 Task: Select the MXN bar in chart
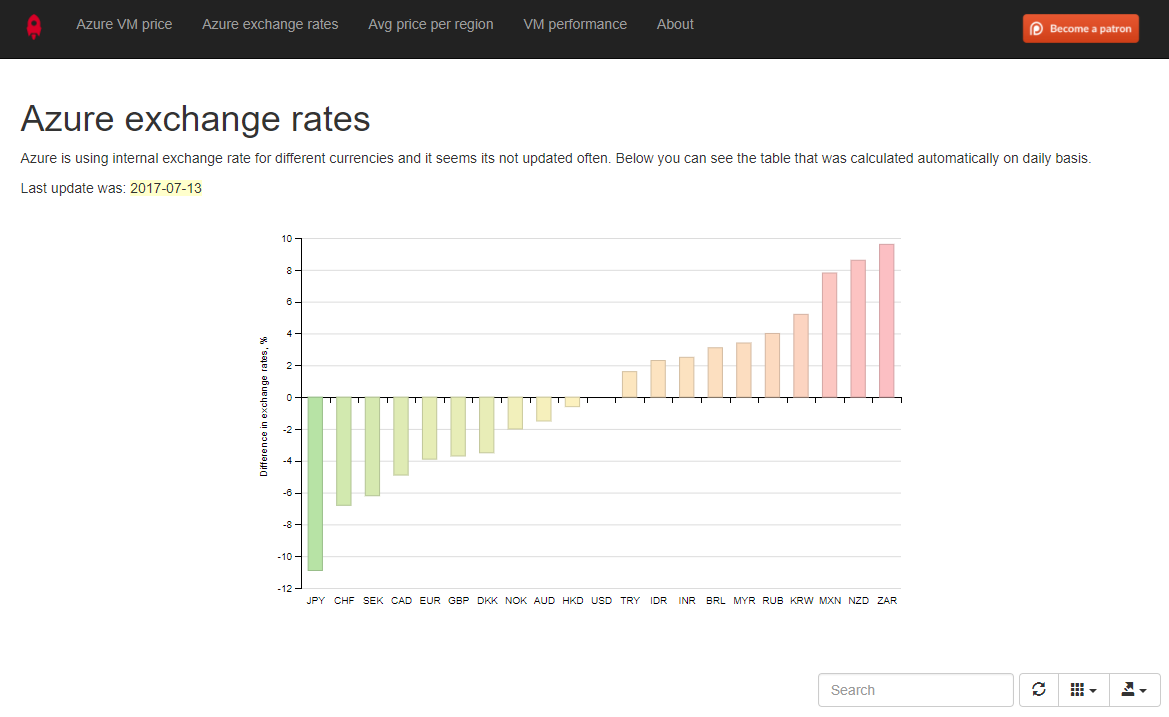(830, 335)
